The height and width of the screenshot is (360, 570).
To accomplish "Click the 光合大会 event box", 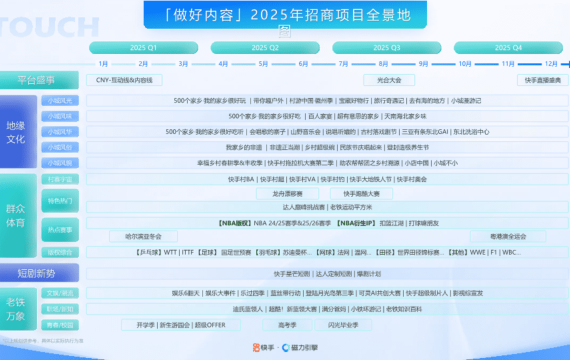I will pyautogui.click(x=389, y=80).
